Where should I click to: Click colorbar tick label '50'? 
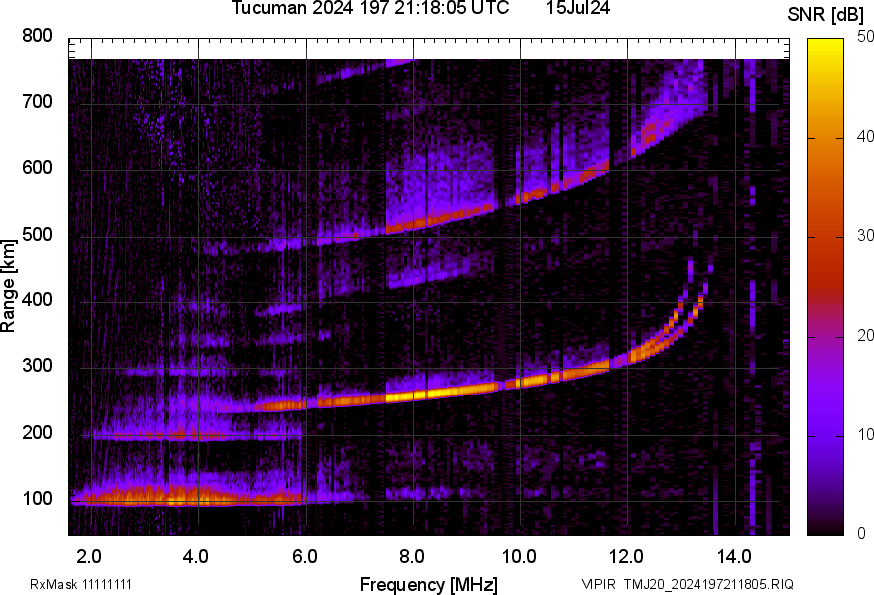(x=865, y=37)
